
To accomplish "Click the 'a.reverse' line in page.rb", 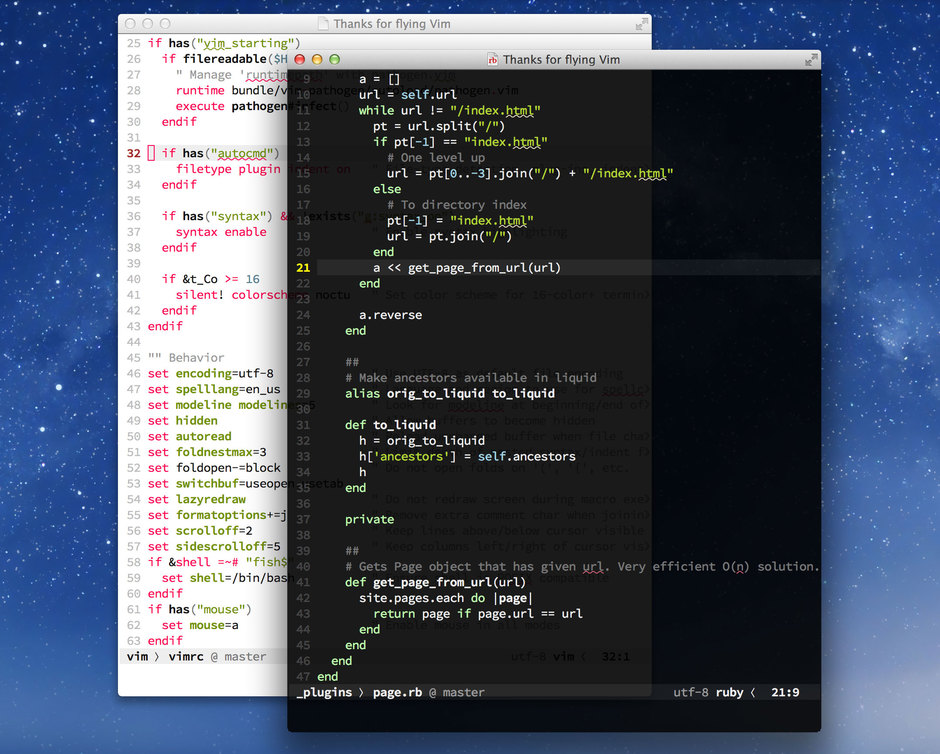I will click(x=390, y=315).
